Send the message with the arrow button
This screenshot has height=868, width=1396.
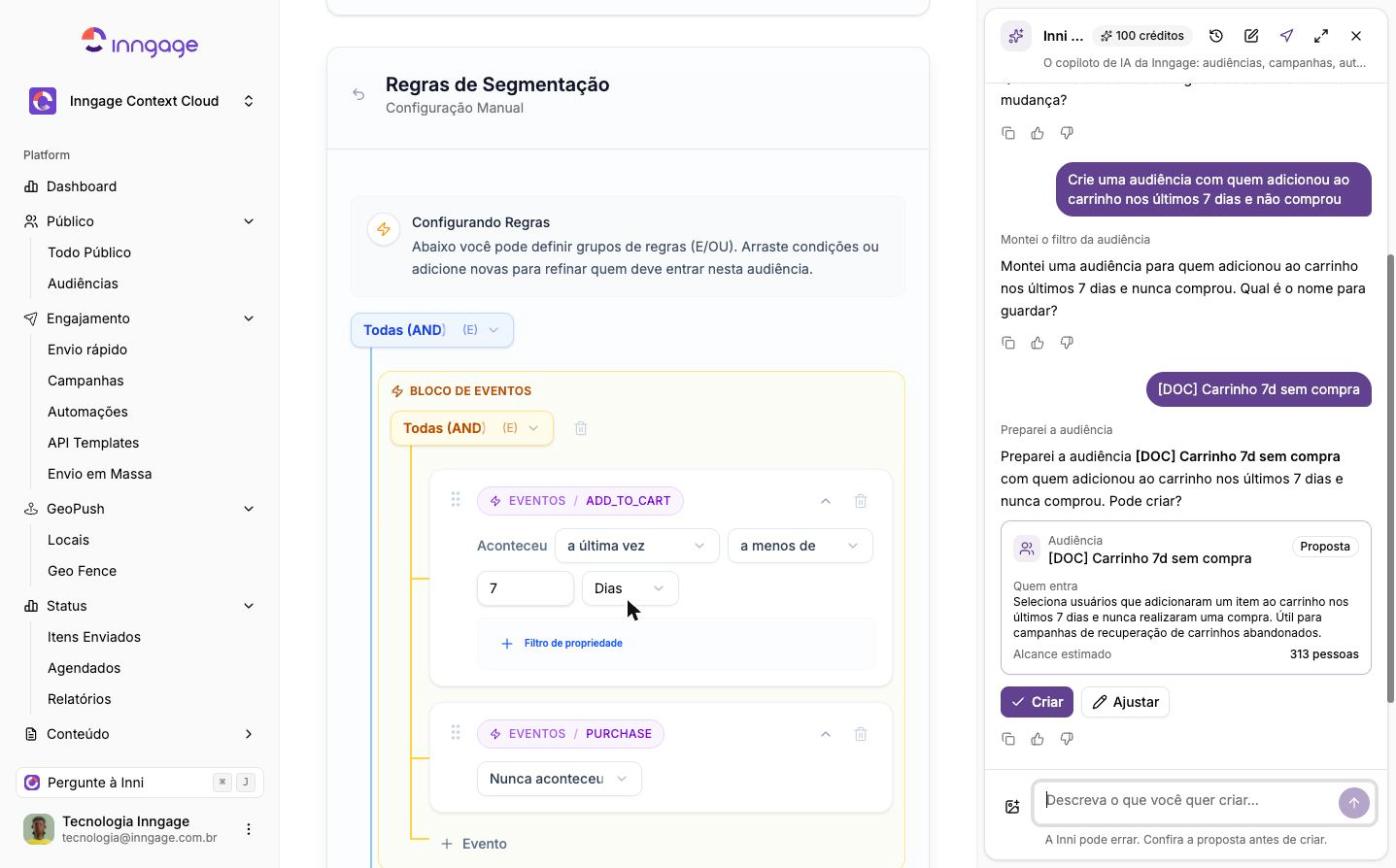tap(1354, 802)
